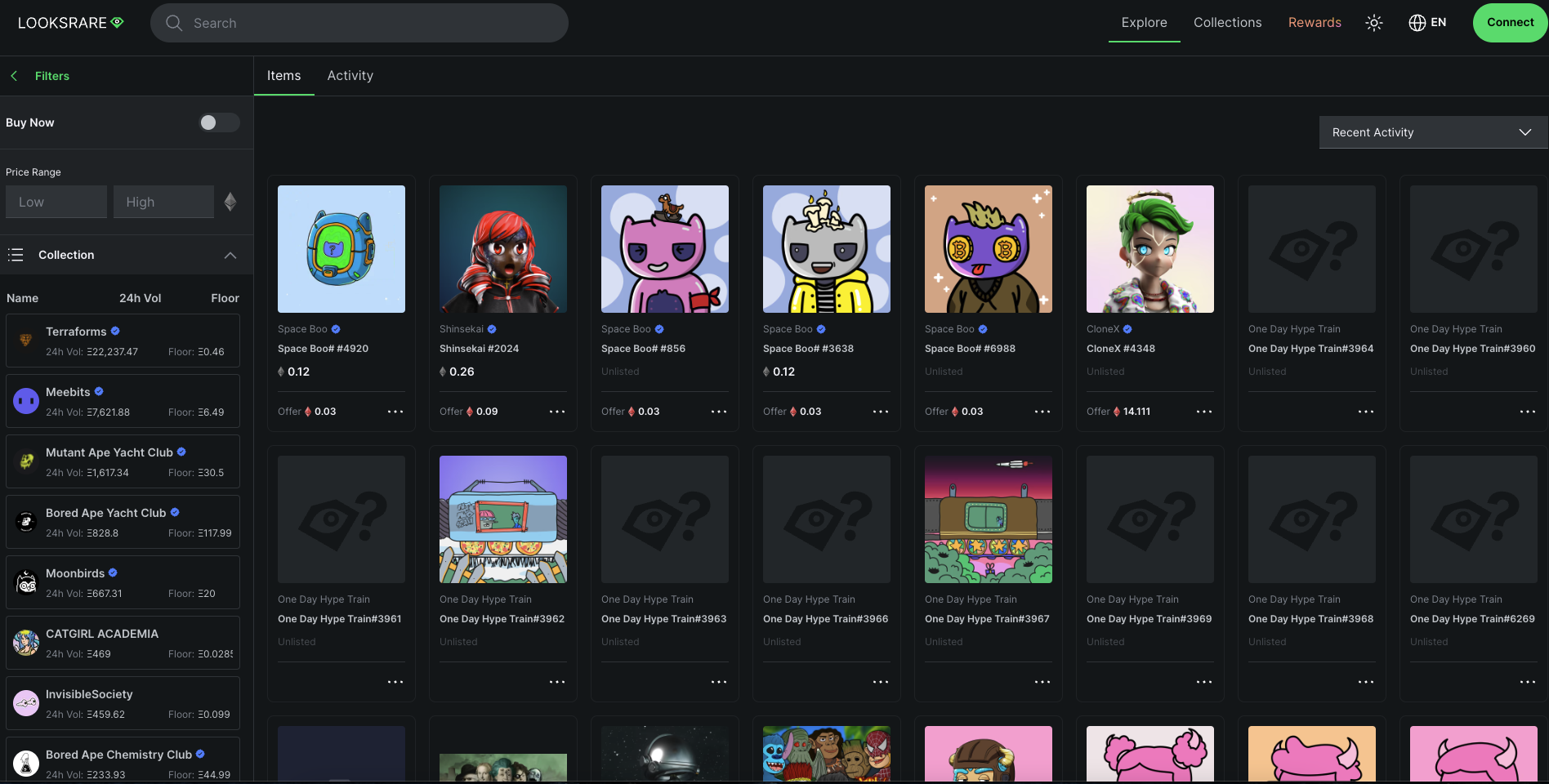The height and width of the screenshot is (784, 1549).
Task: Open more options for One Day Hype Train#3964
Action: tap(1366, 412)
